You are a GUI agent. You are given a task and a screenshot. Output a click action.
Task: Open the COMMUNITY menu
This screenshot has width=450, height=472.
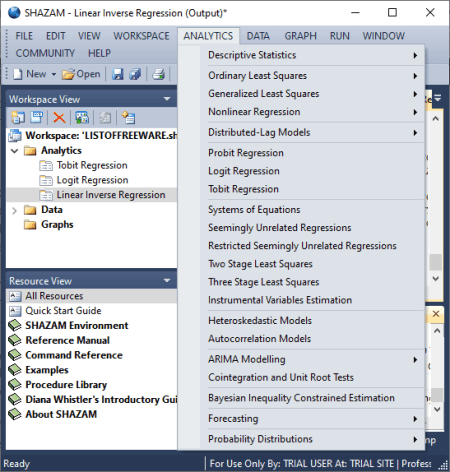[45, 53]
